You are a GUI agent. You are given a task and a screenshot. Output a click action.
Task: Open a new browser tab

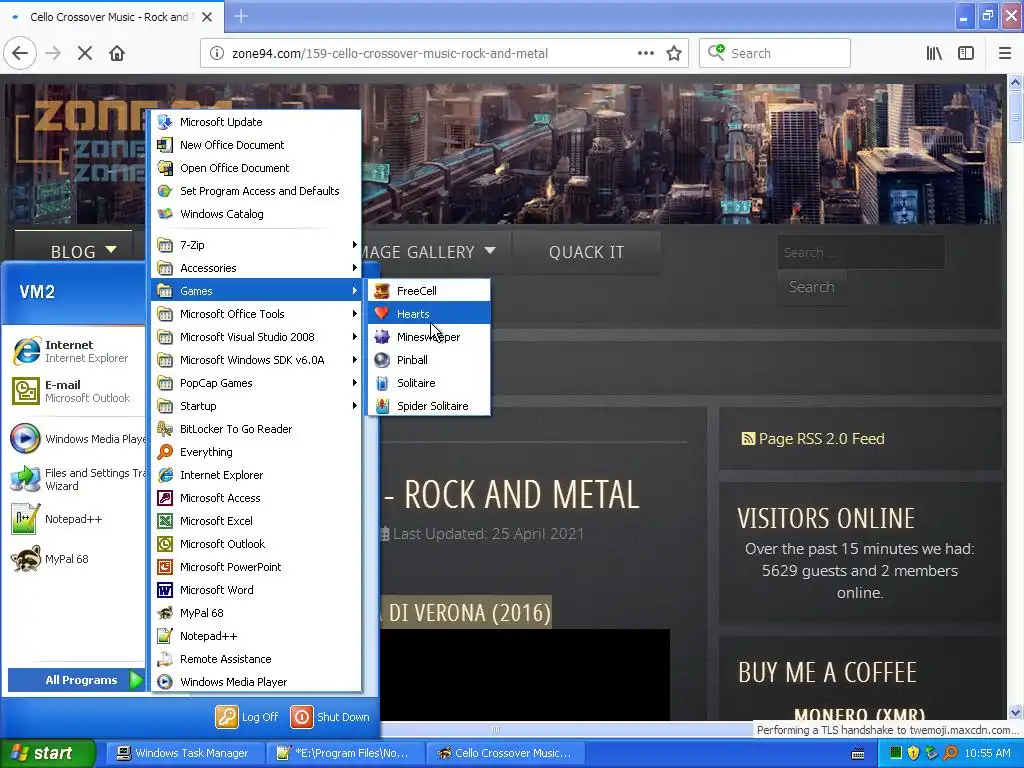(x=241, y=16)
